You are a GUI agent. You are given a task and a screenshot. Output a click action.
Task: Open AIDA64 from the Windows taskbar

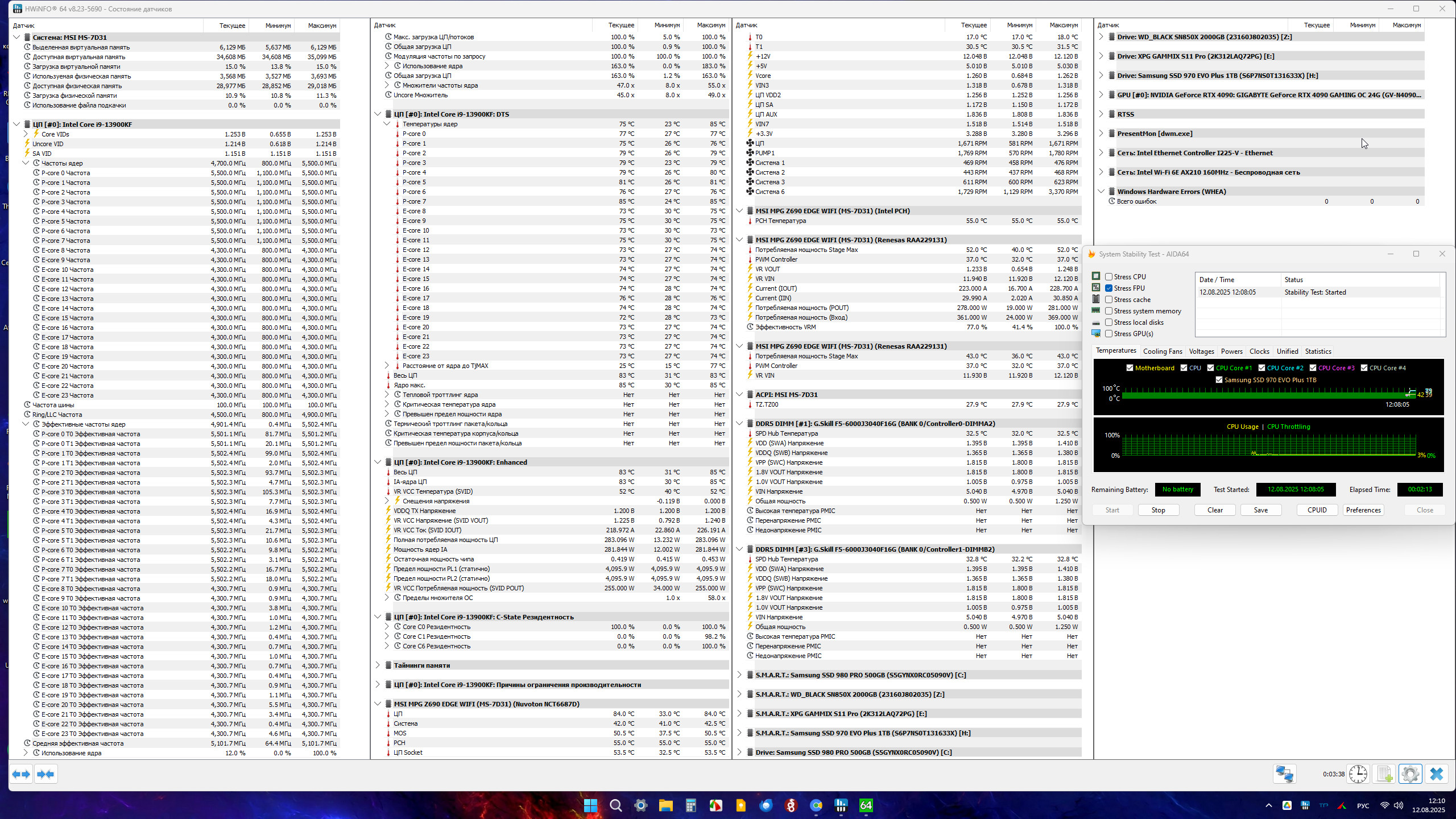coord(866,805)
